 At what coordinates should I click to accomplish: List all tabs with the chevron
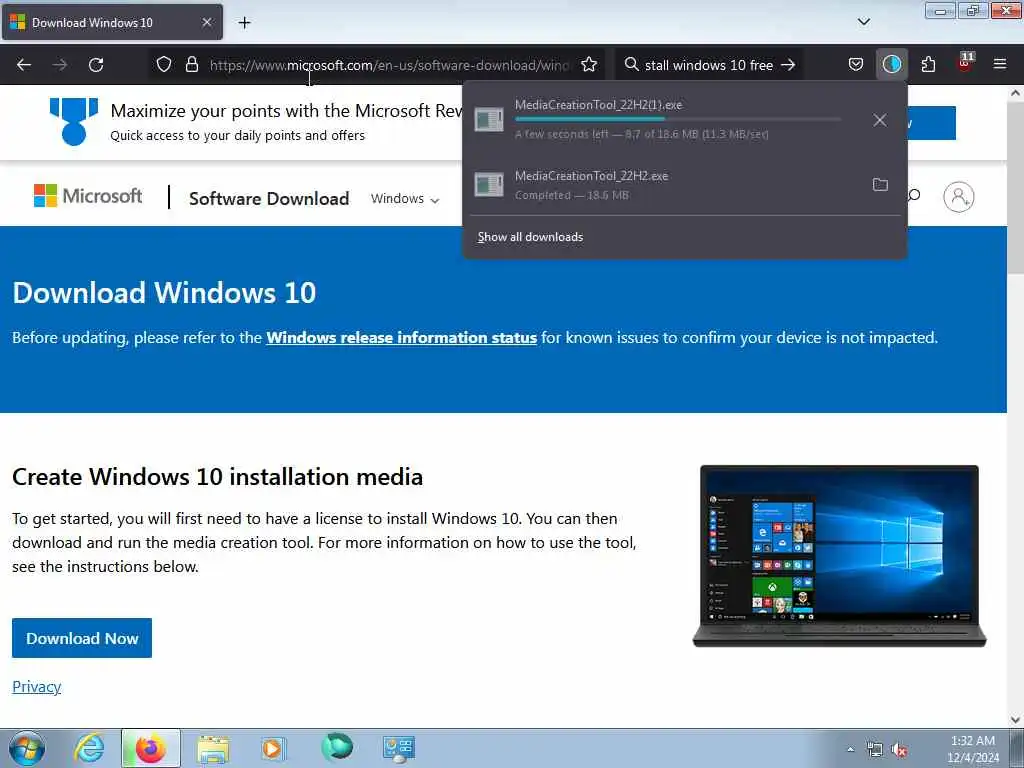tap(863, 22)
